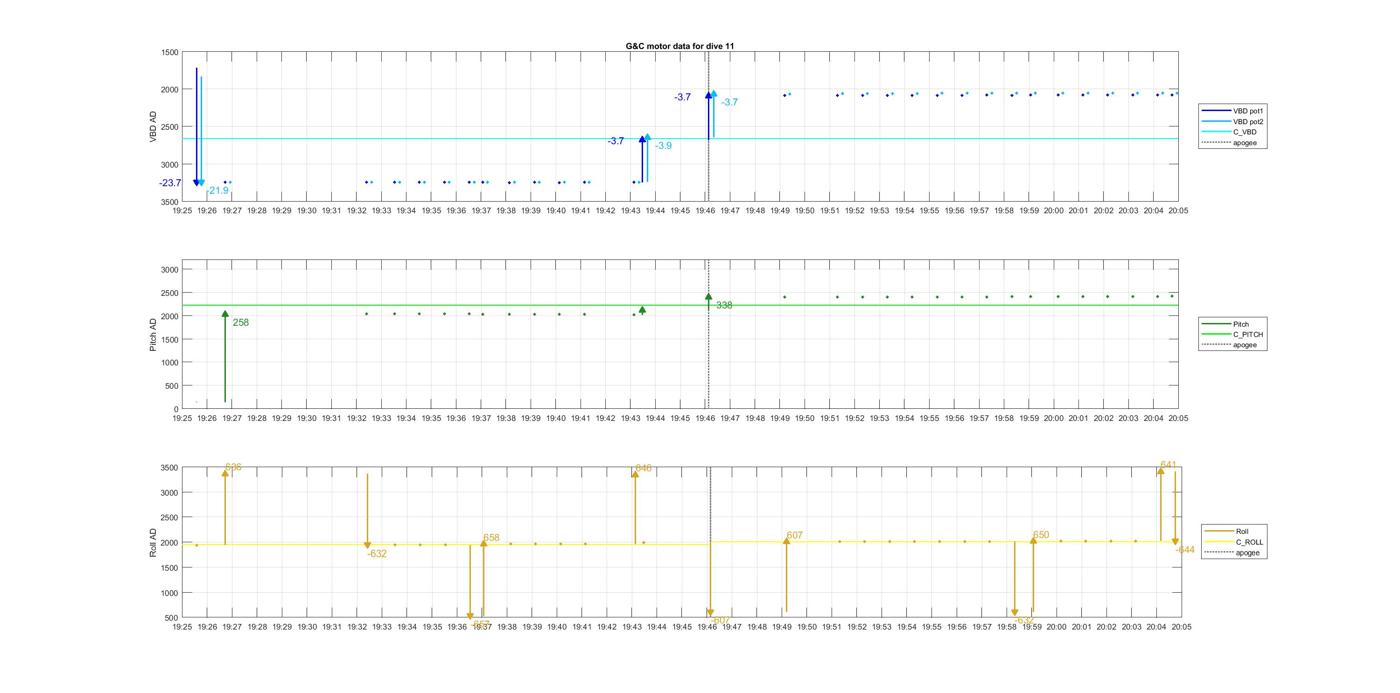Screen dimensions: 1400x693
Task: Click the '636' annotation in Roll plot
Action: [233, 467]
